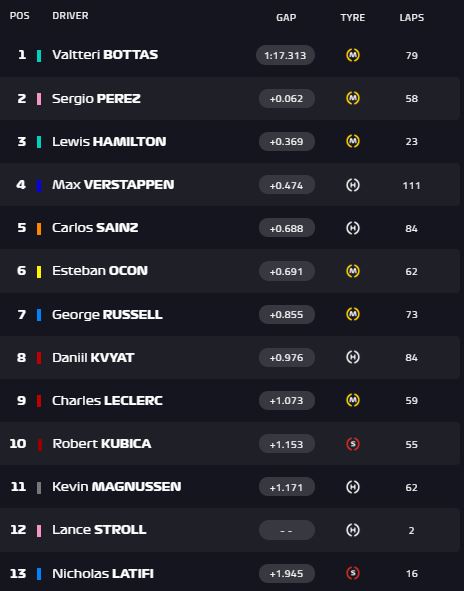Click the TYRE column header
The image size is (464, 591).
[x=353, y=18]
